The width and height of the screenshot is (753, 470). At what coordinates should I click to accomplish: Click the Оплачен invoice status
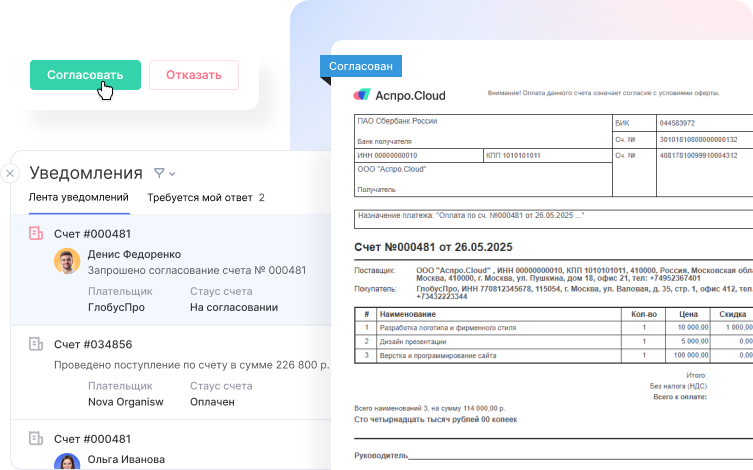(212, 401)
